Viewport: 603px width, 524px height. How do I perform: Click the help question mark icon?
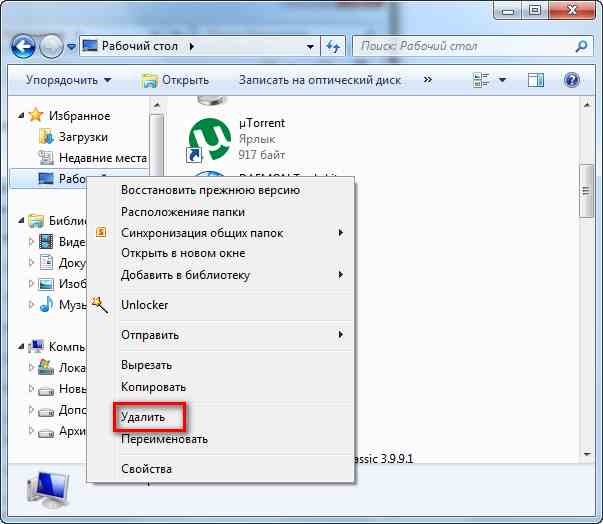[x=572, y=80]
